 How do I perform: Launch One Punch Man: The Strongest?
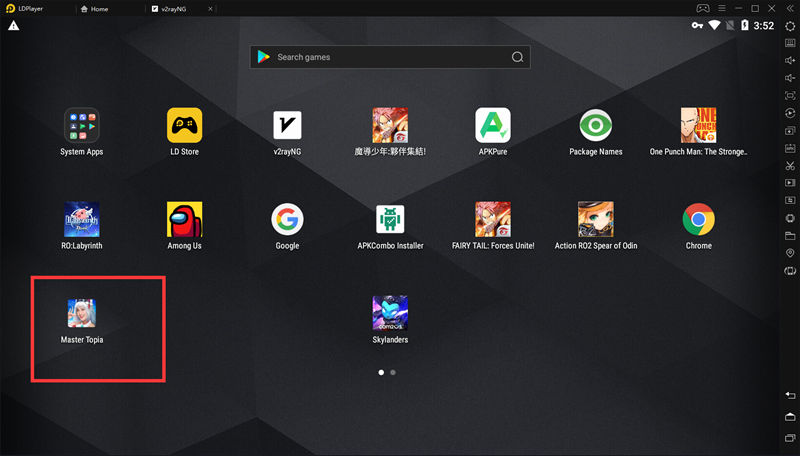698,125
